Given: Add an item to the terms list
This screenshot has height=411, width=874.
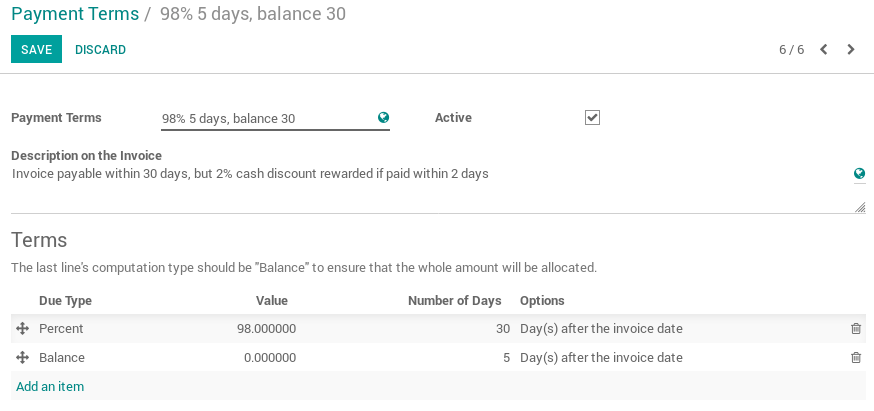Looking at the screenshot, I should (50, 386).
